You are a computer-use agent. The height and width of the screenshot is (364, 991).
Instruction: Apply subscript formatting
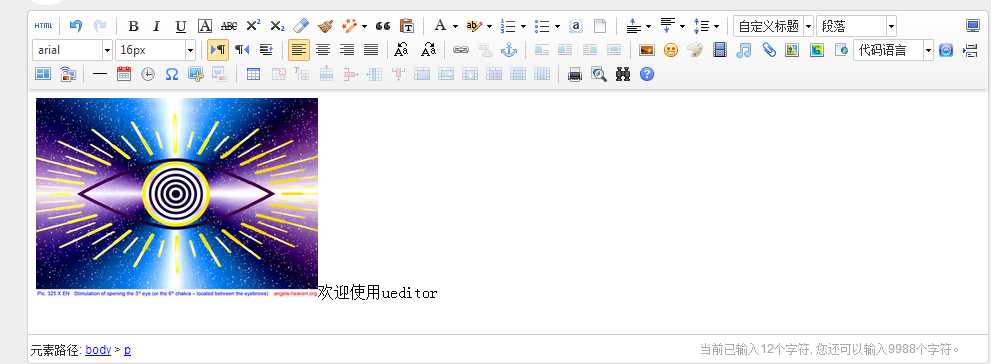click(277, 26)
